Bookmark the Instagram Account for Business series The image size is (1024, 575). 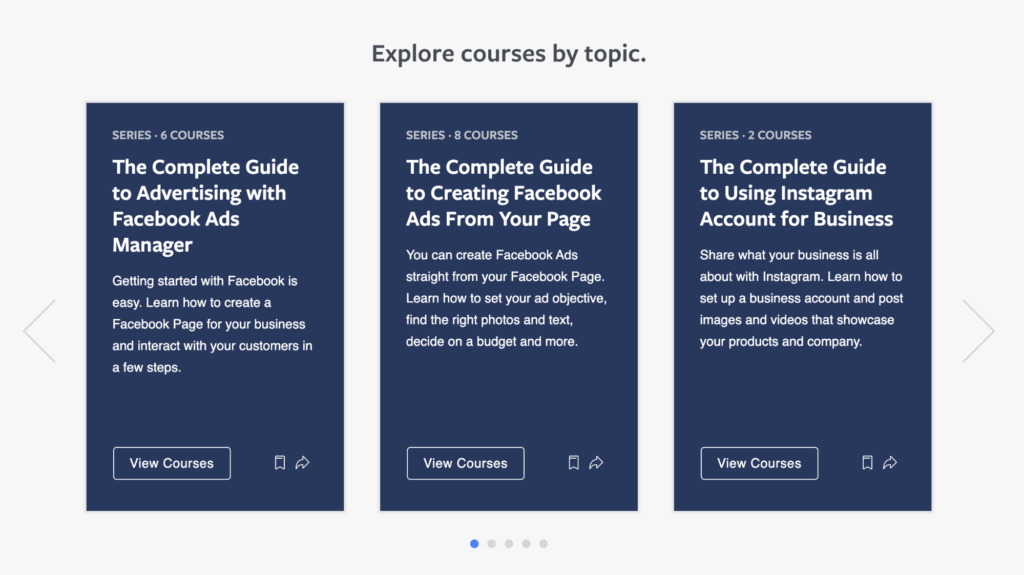pos(867,463)
